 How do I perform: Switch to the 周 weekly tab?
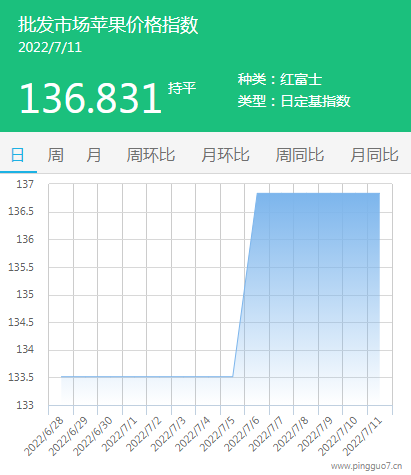(55, 155)
